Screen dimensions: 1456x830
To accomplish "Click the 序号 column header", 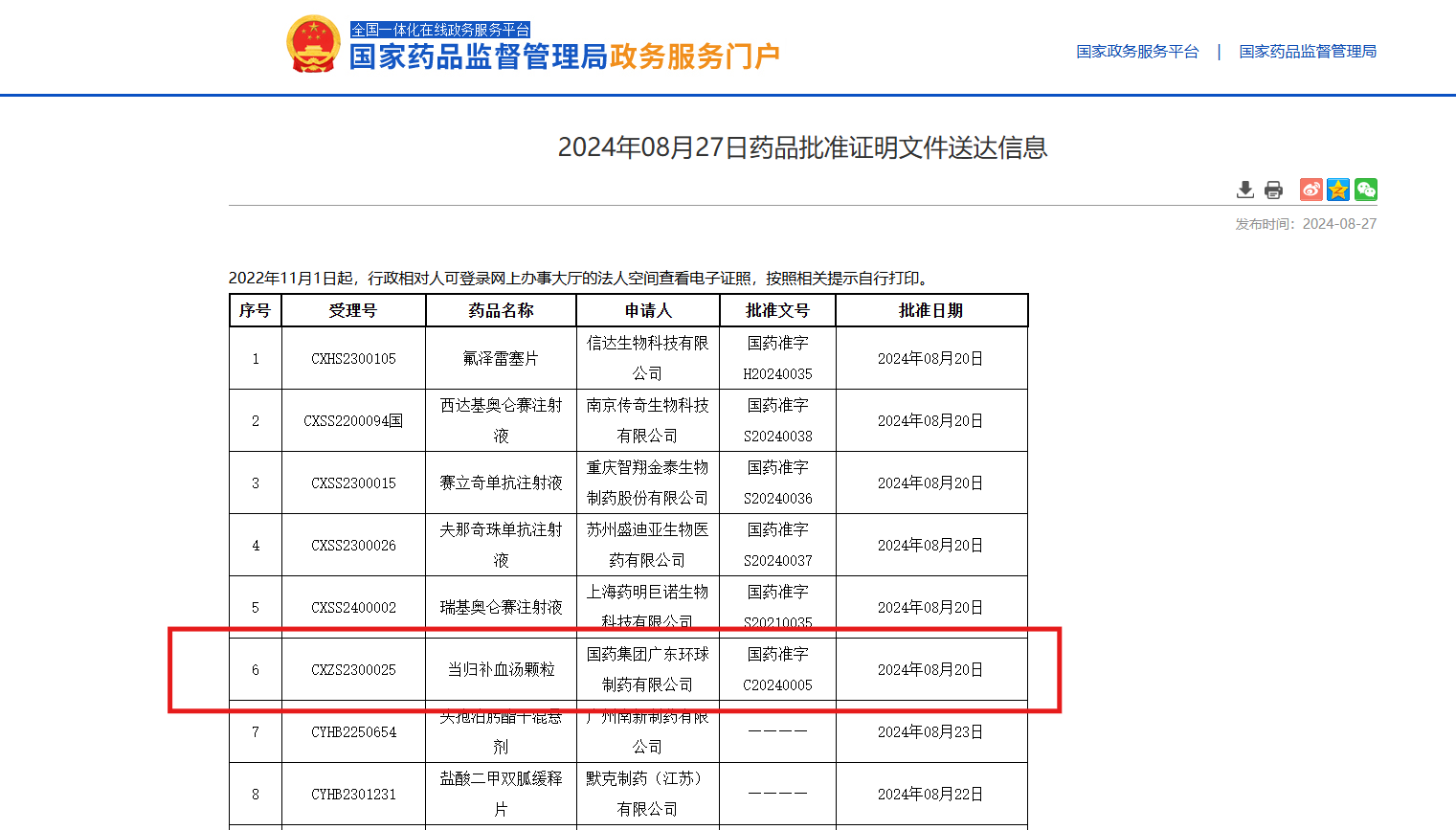I will pyautogui.click(x=256, y=310).
